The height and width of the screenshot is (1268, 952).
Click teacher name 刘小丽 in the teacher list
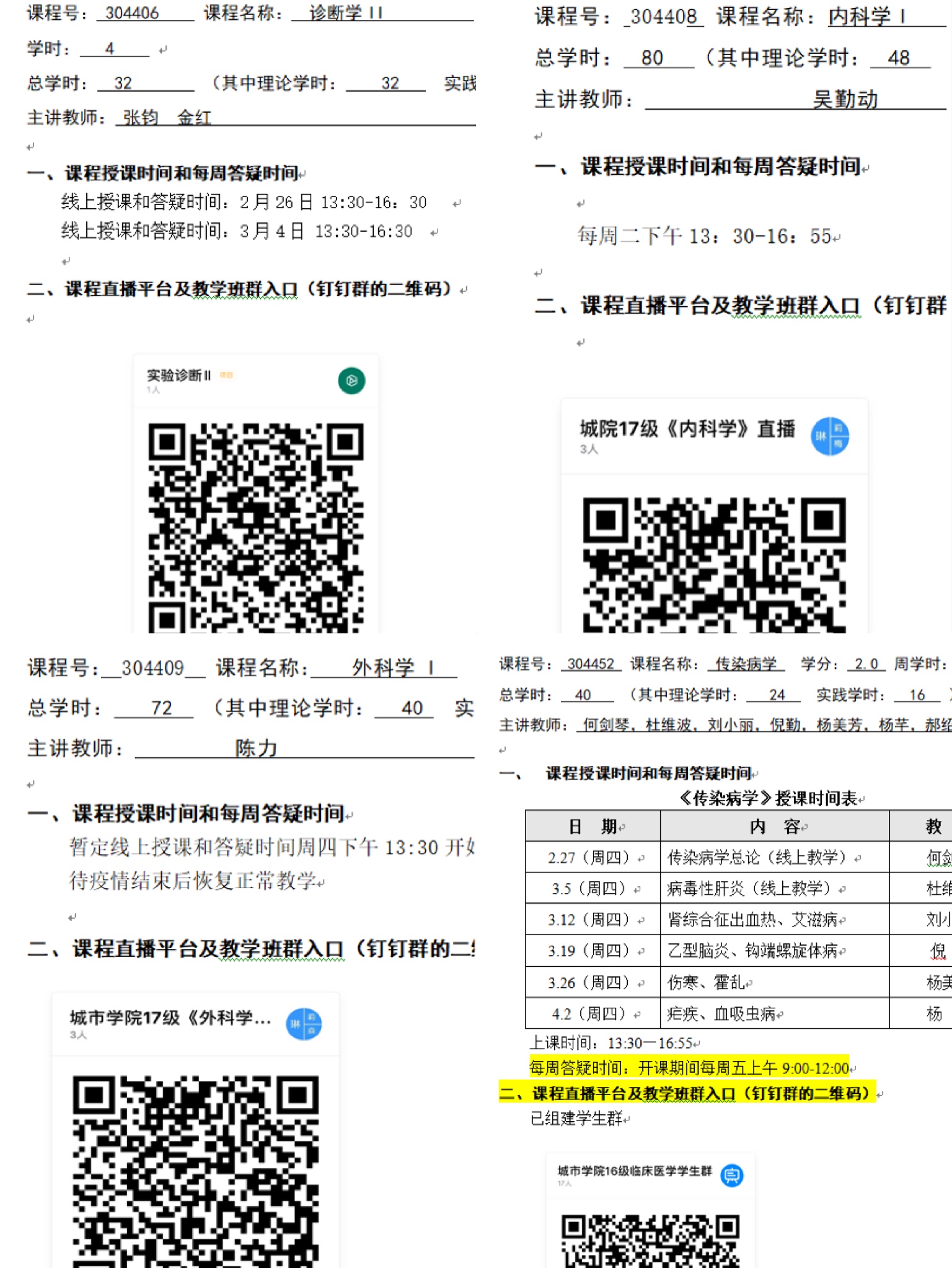[x=731, y=724]
